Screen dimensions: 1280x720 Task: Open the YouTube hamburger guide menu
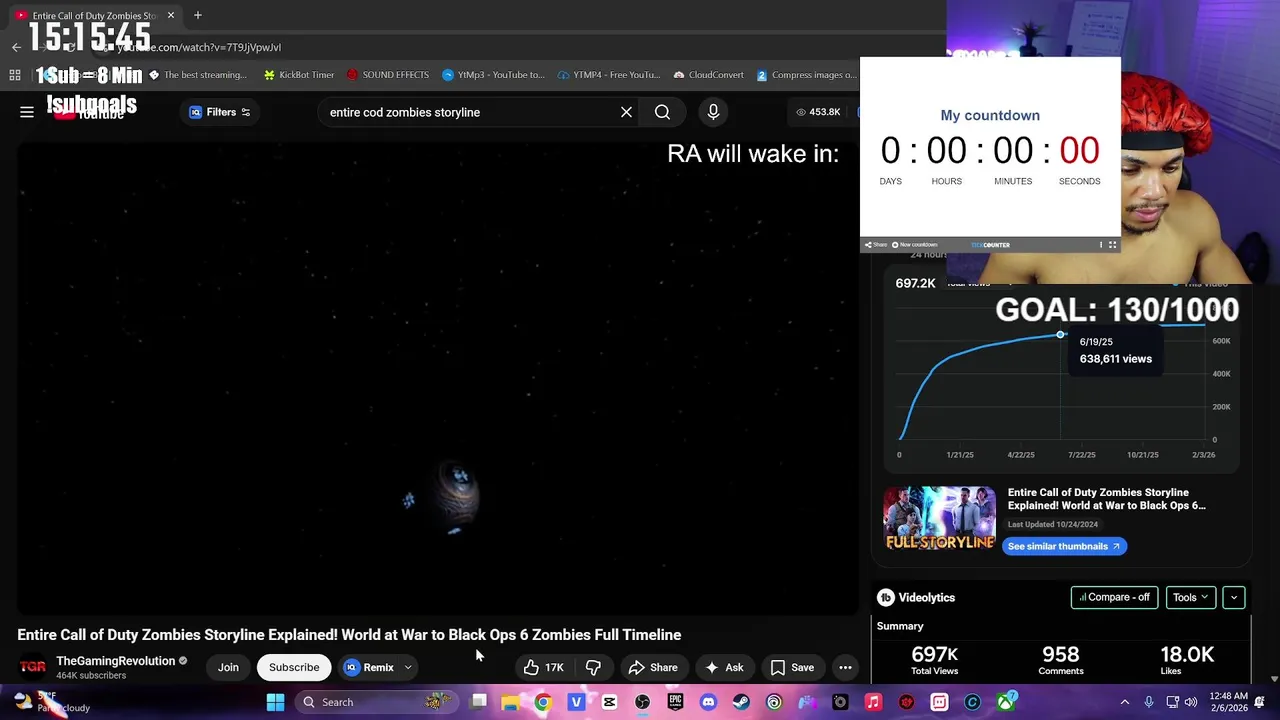click(27, 112)
